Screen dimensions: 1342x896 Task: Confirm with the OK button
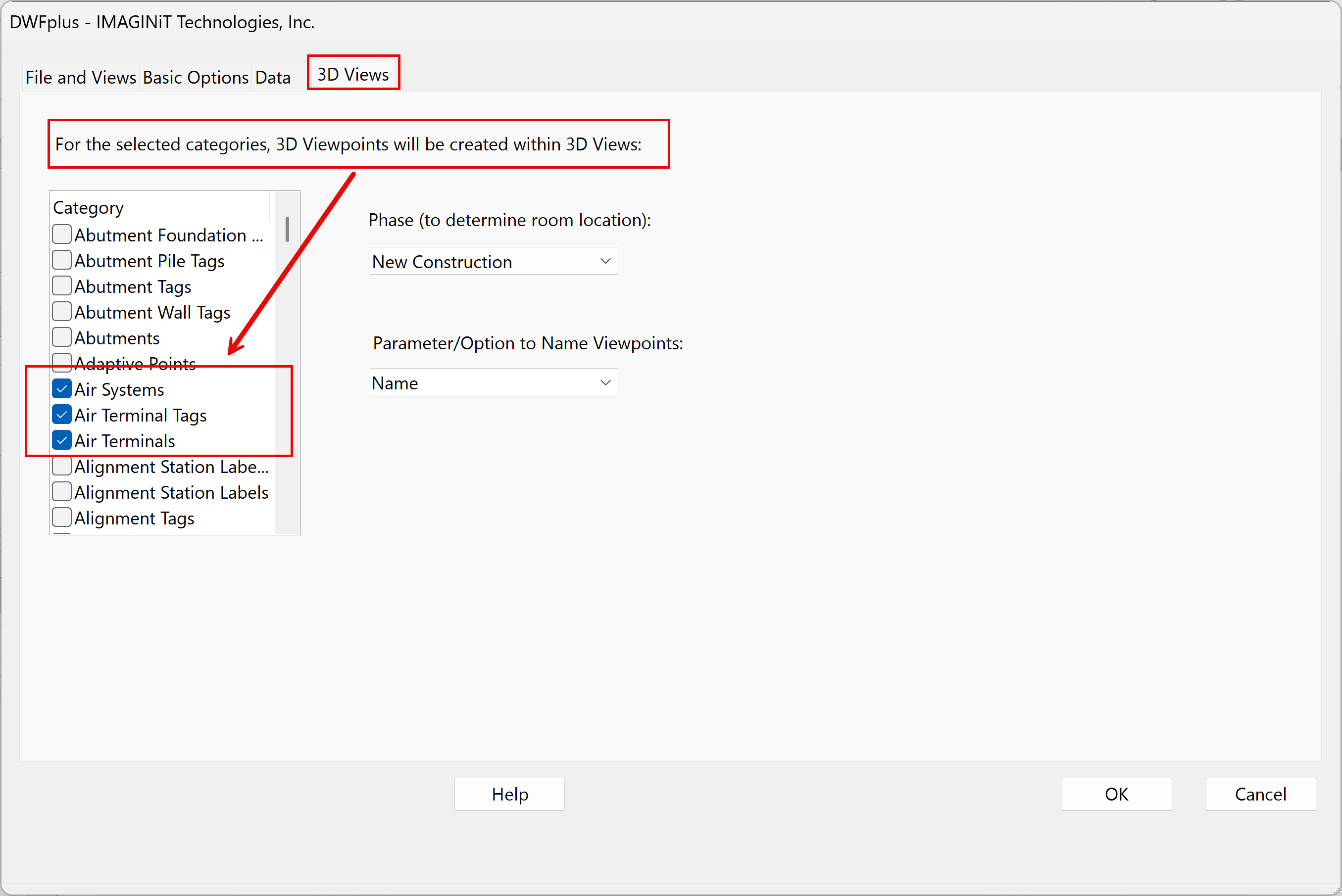[1117, 794]
